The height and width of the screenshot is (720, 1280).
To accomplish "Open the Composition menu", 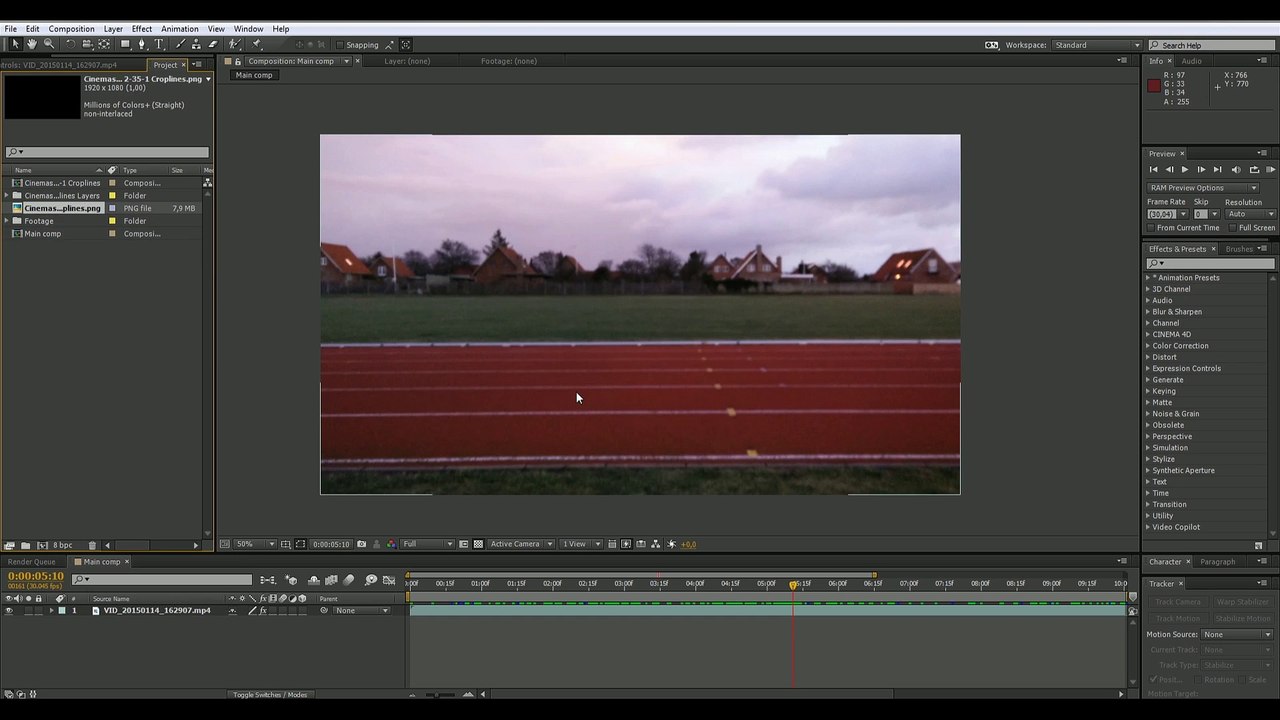I will (72, 29).
